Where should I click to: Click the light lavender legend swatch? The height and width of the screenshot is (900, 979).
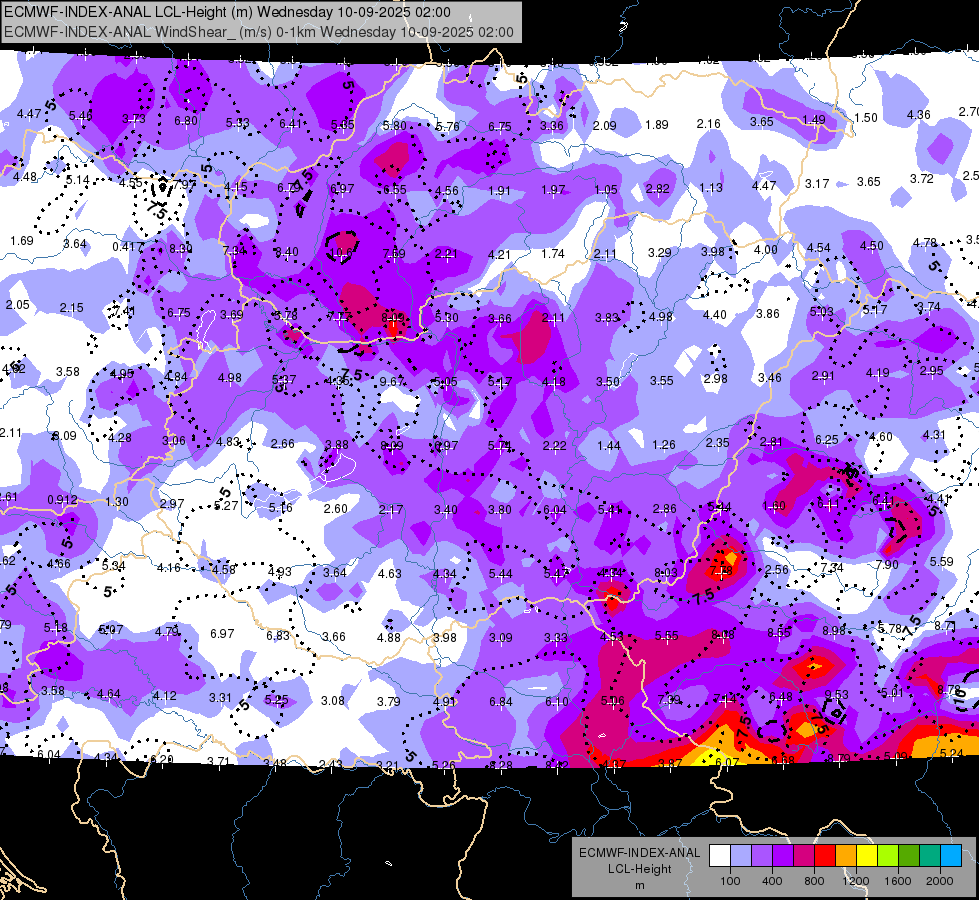pyautogui.click(x=740, y=856)
